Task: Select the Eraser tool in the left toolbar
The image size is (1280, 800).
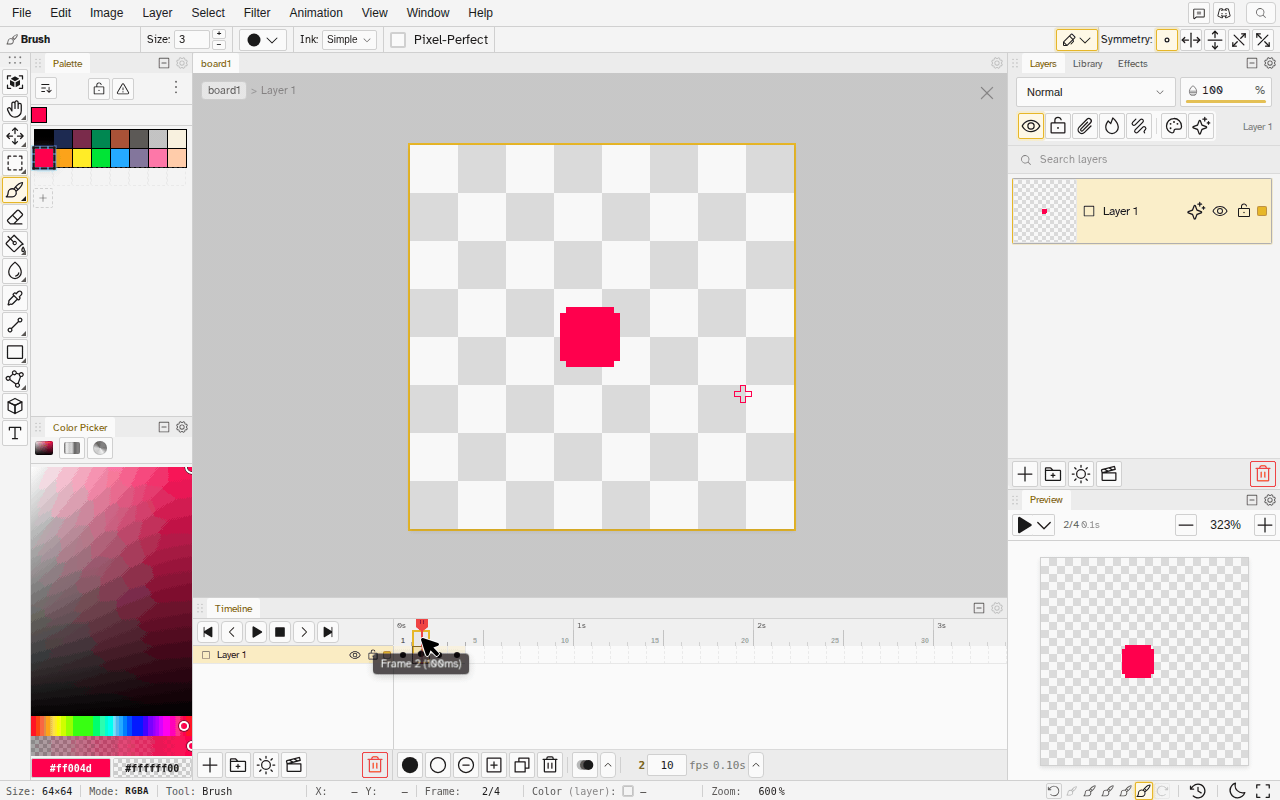Action: point(15,217)
